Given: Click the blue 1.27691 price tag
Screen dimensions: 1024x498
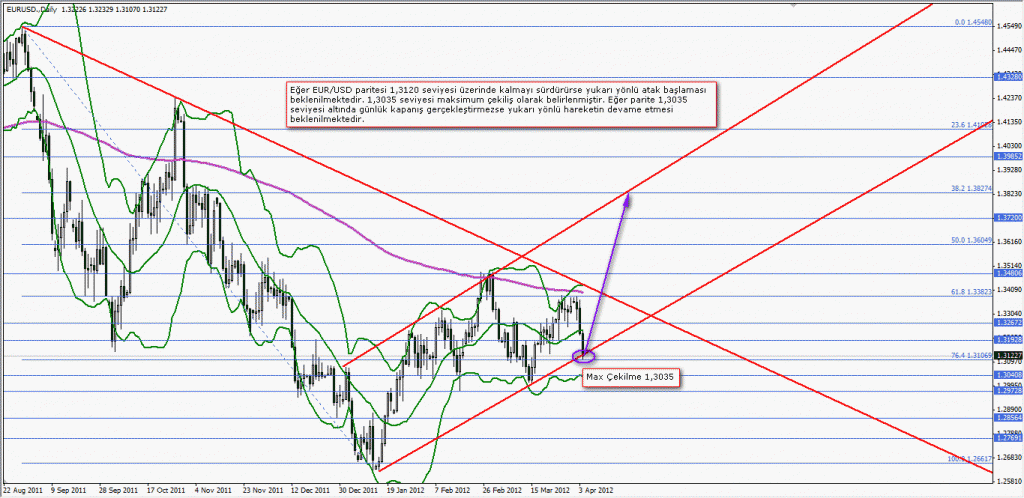Looking at the screenshot, I should coord(1009,439).
